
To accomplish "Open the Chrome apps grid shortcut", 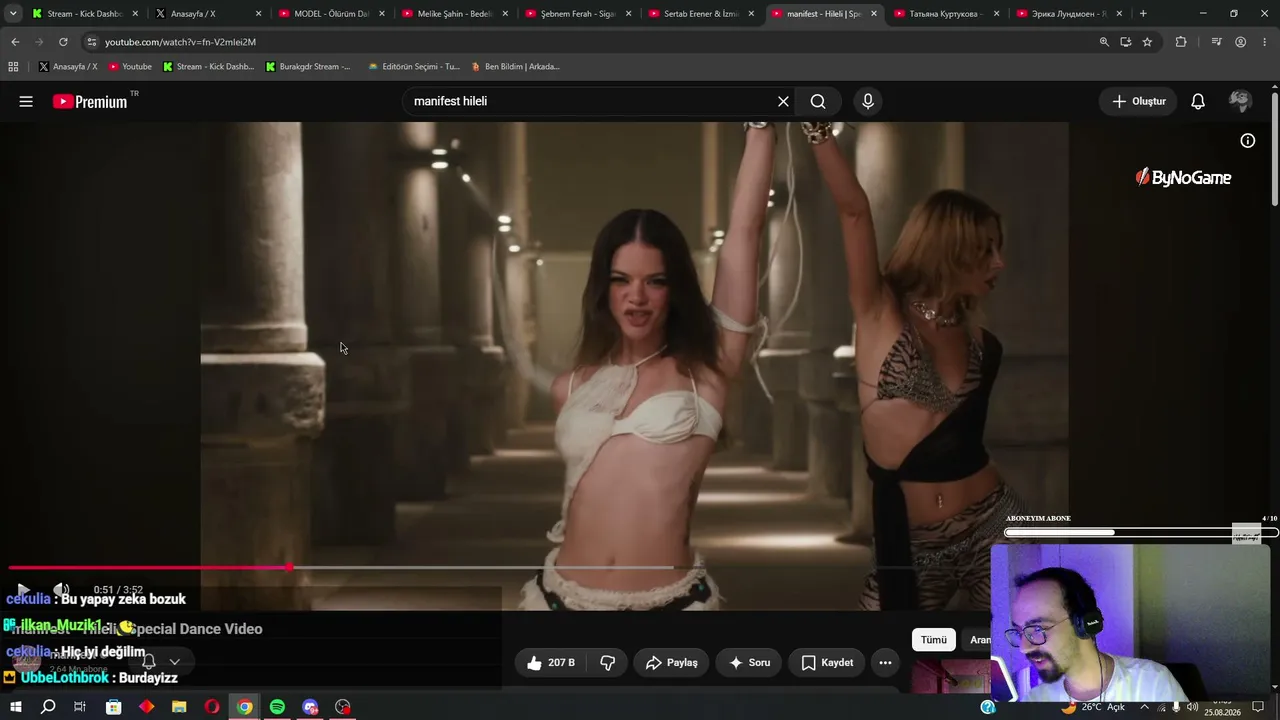I will [13, 67].
